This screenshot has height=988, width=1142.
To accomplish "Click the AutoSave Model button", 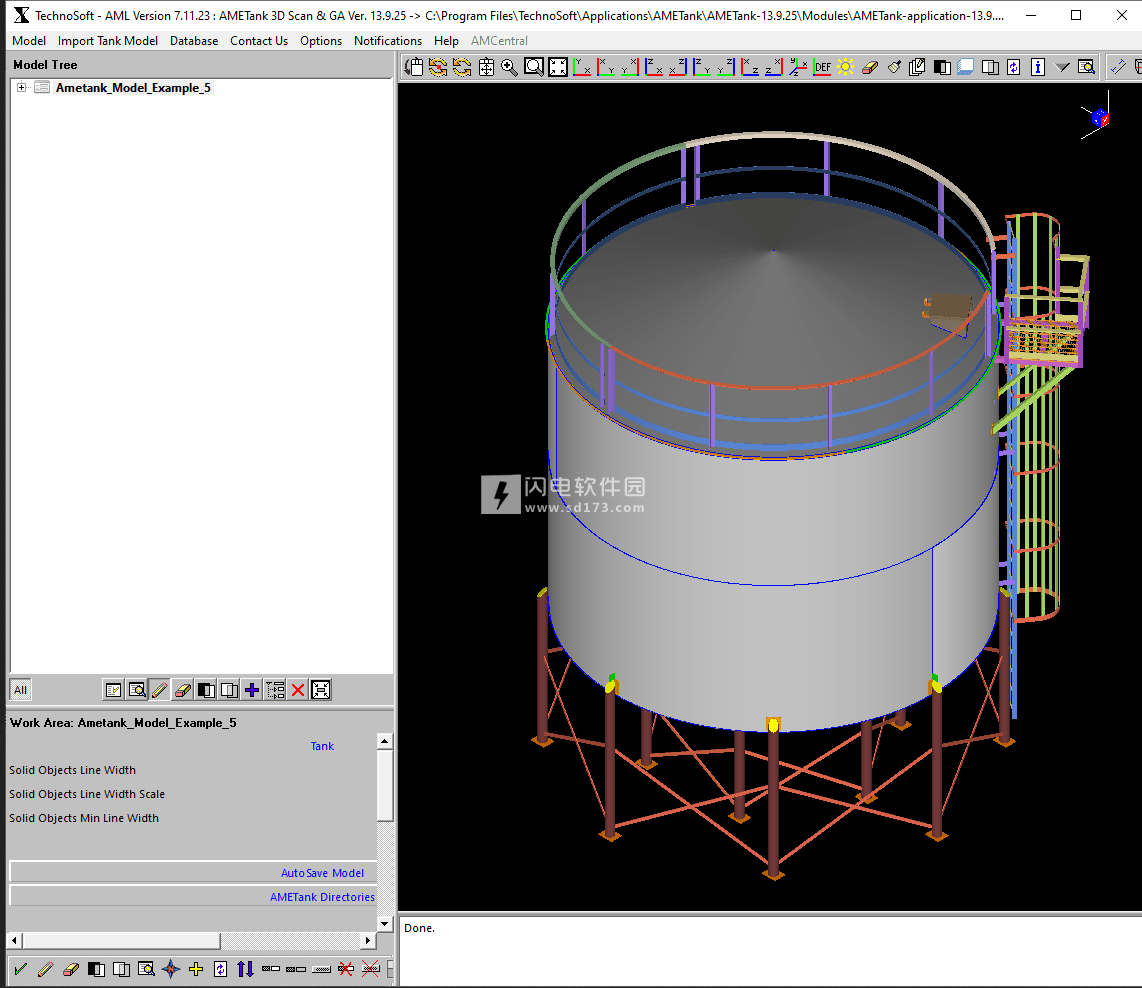I will (x=322, y=873).
